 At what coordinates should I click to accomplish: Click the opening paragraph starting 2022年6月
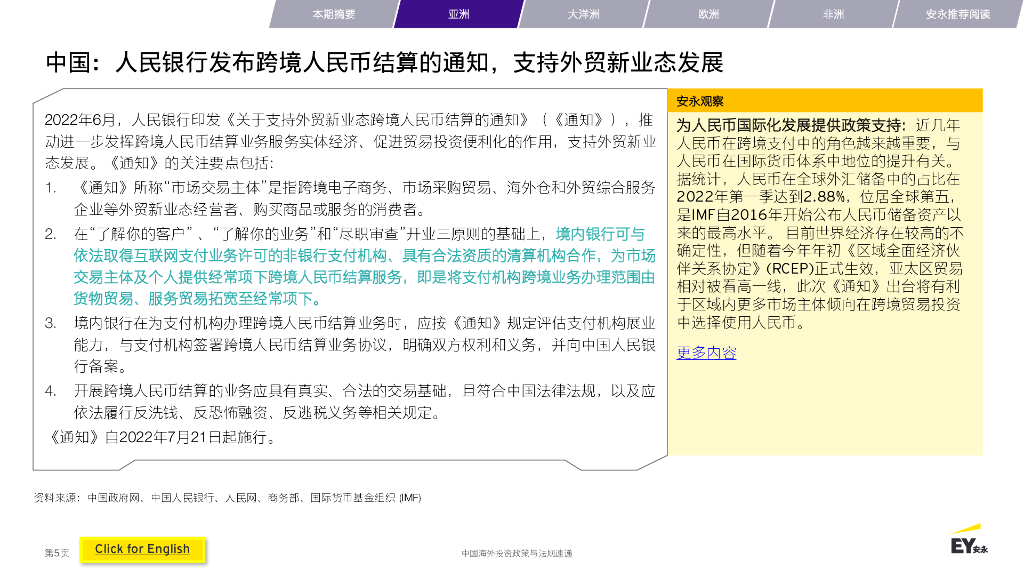tap(351, 141)
